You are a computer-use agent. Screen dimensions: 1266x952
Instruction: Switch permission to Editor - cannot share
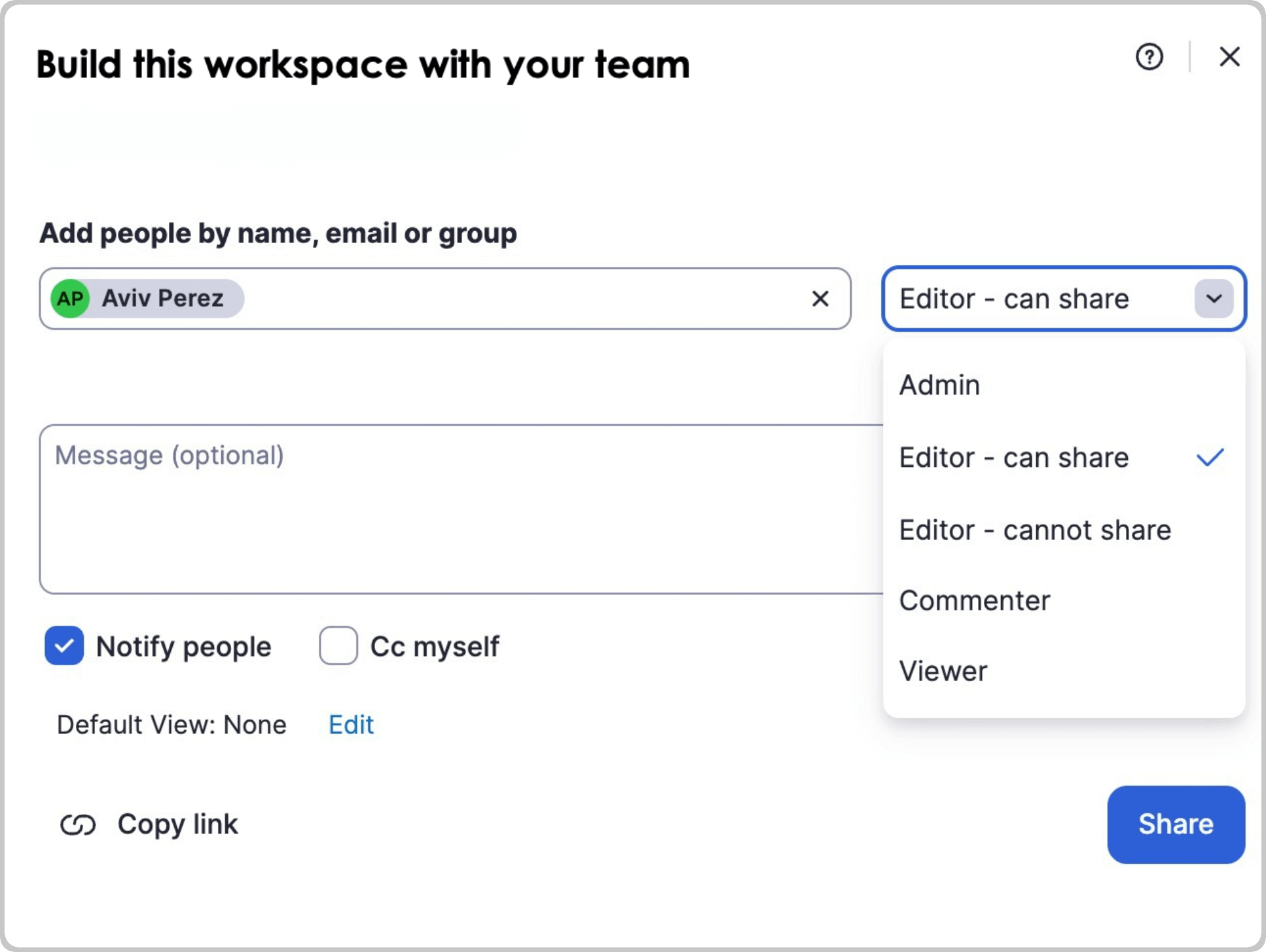point(1034,530)
